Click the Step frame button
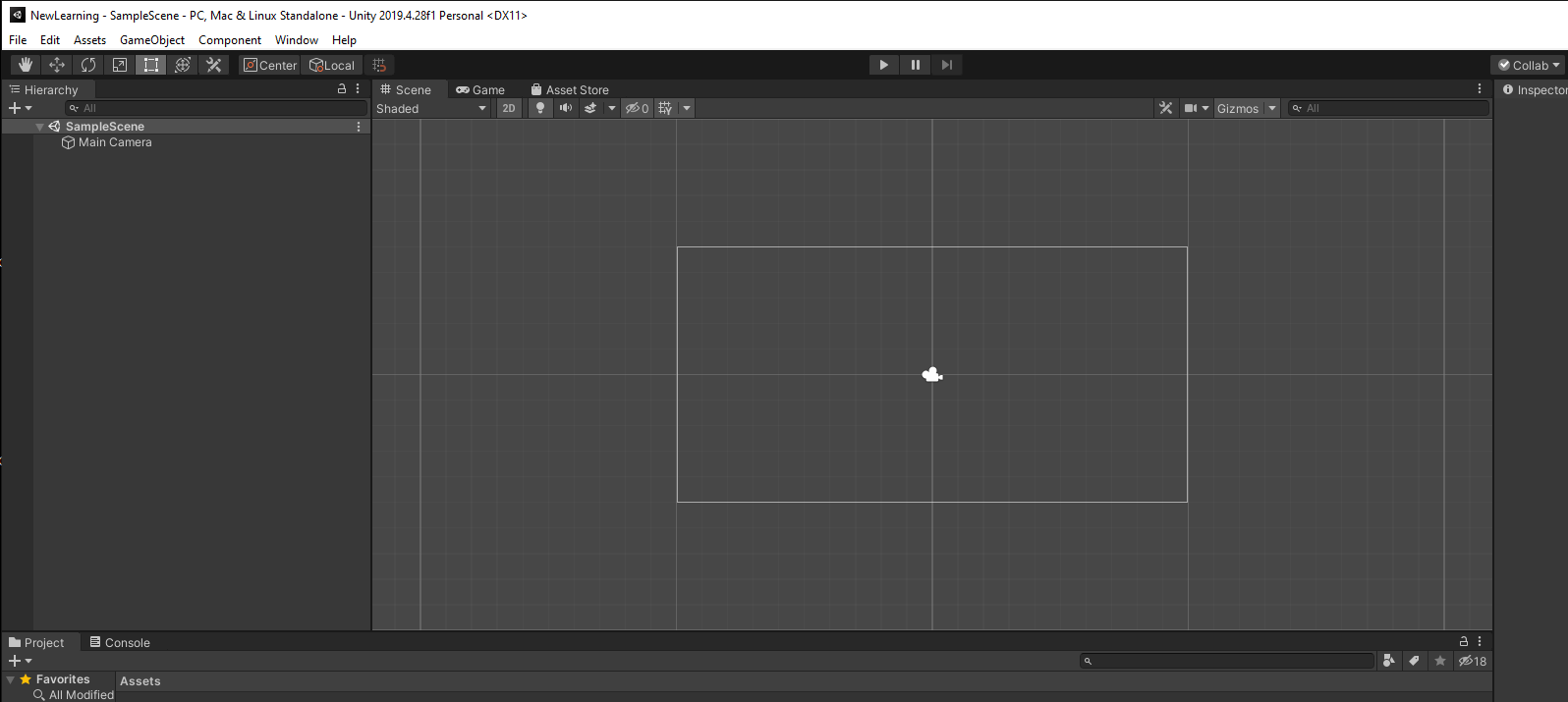 947,65
